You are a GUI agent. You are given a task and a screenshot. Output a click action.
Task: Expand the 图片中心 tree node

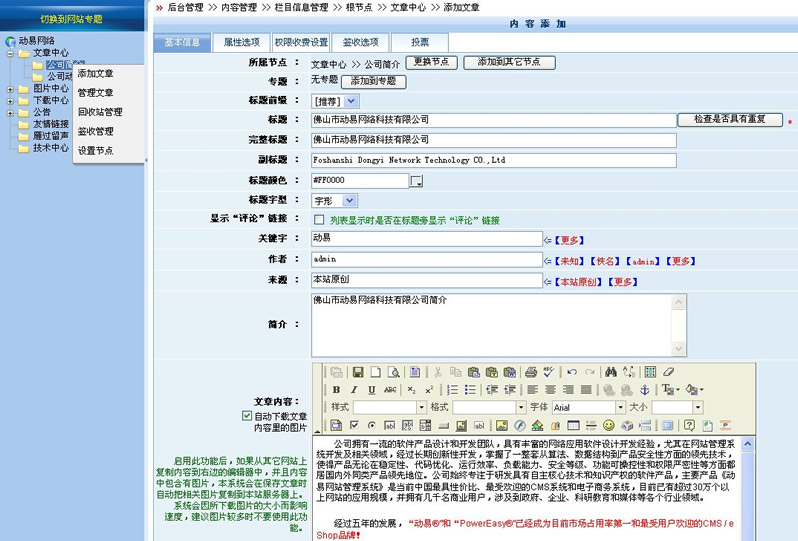click(x=10, y=89)
